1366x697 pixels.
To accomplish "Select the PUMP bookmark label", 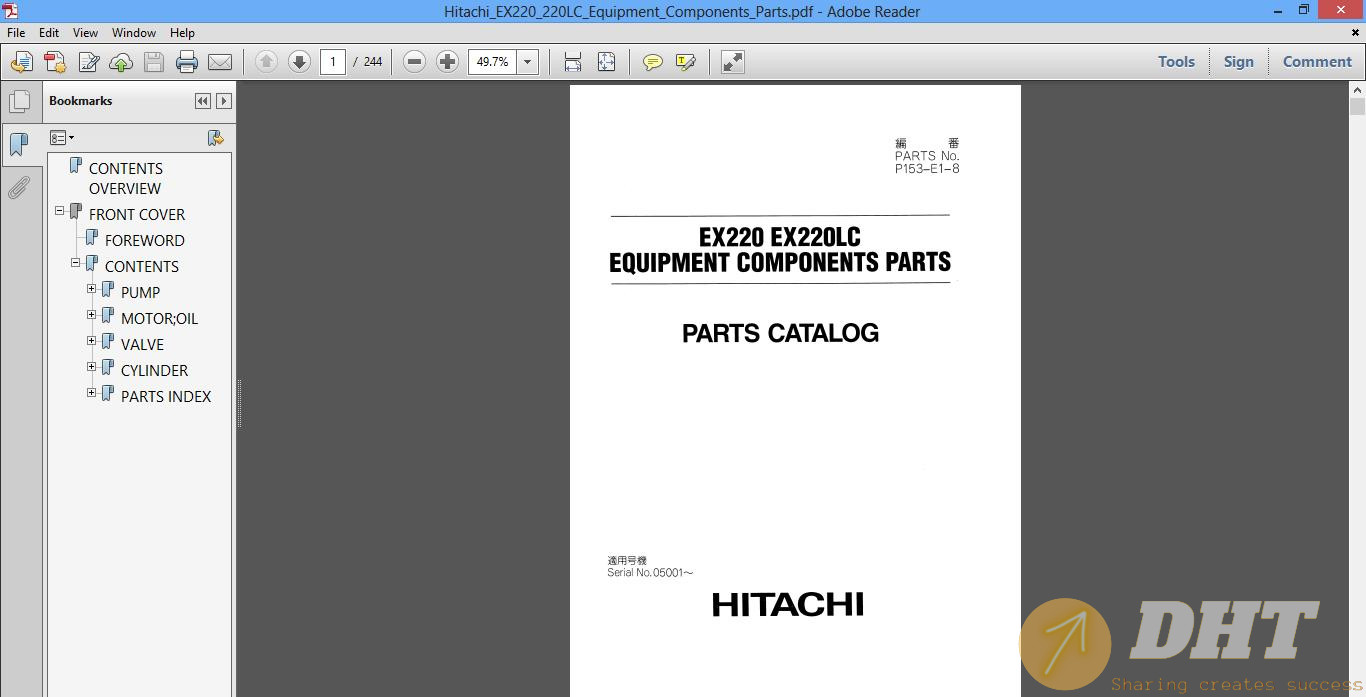I will pyautogui.click(x=140, y=292).
